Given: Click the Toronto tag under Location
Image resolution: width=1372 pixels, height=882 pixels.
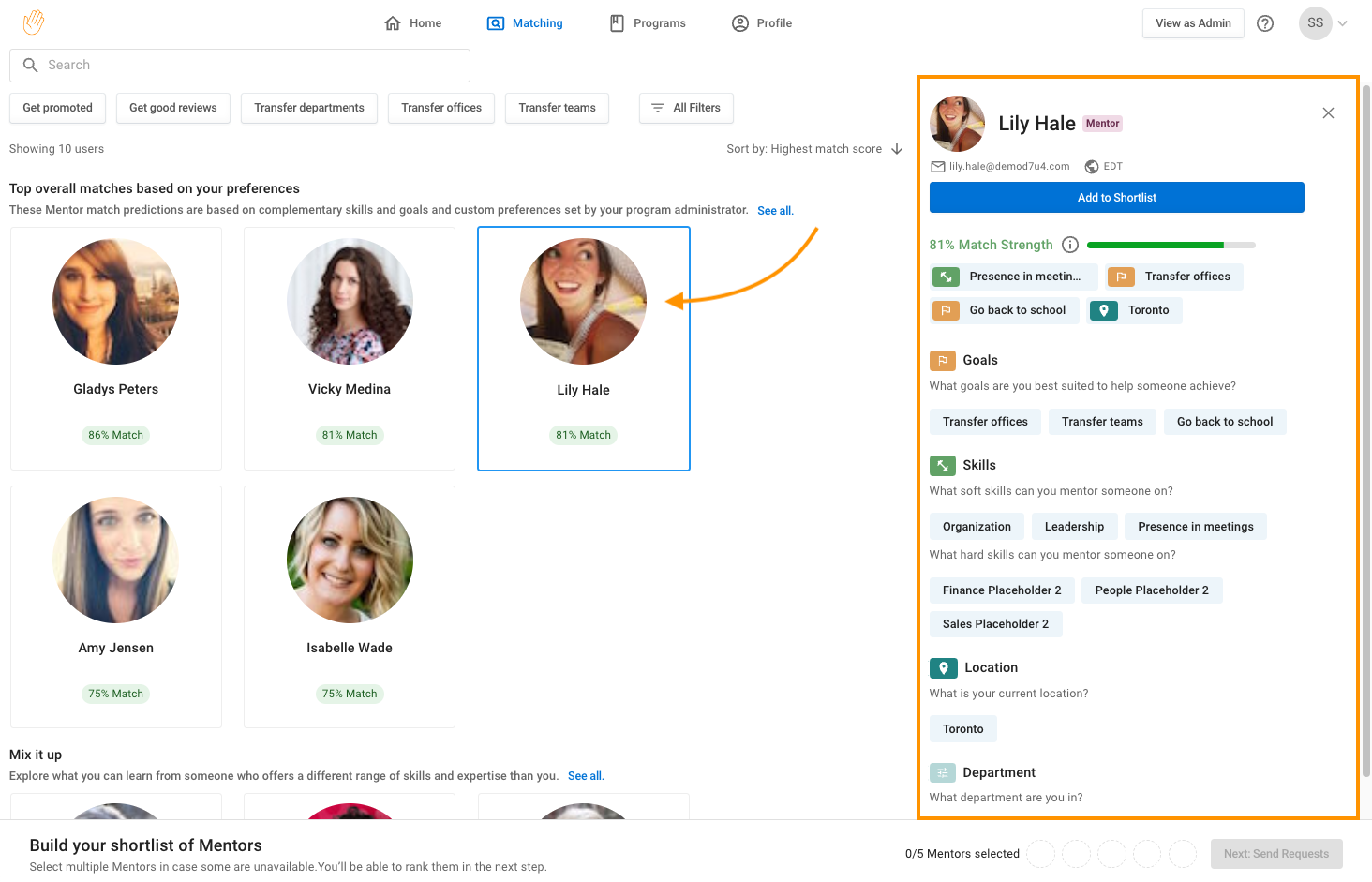Looking at the screenshot, I should coord(963,729).
